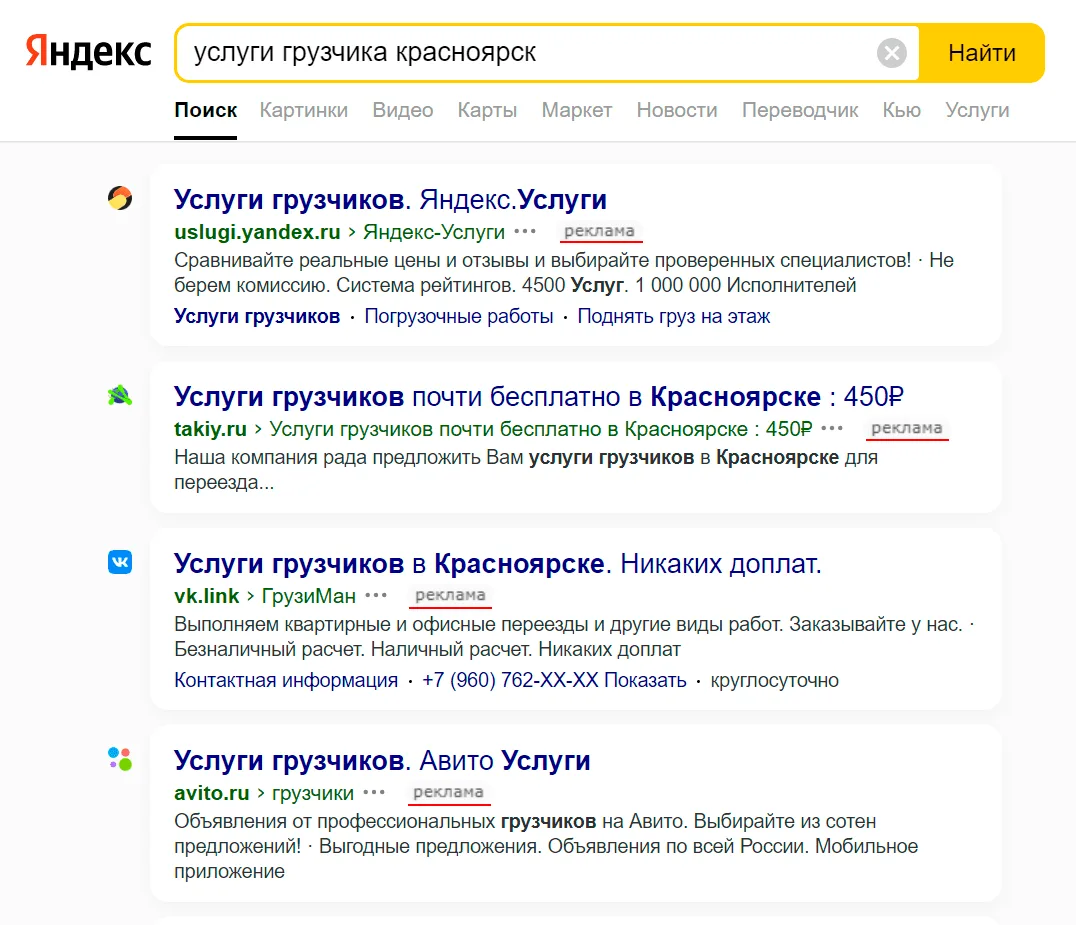This screenshot has height=925, width=1076.
Task: Open 'Услуги грузчиков. Авито Услуги' result
Action: (x=382, y=760)
